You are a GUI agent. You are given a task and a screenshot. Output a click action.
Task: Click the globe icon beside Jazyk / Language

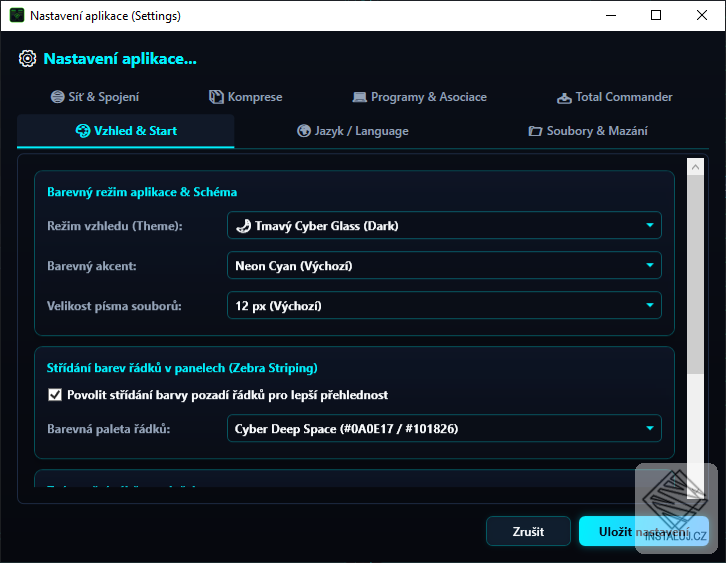click(x=304, y=131)
